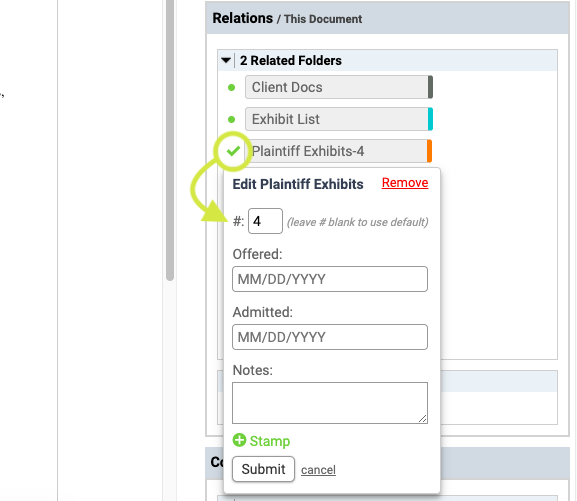Click the green checkmark beside Plaintiff Exhibits-4
Viewport: 577px width, 501px height.
[233, 151]
